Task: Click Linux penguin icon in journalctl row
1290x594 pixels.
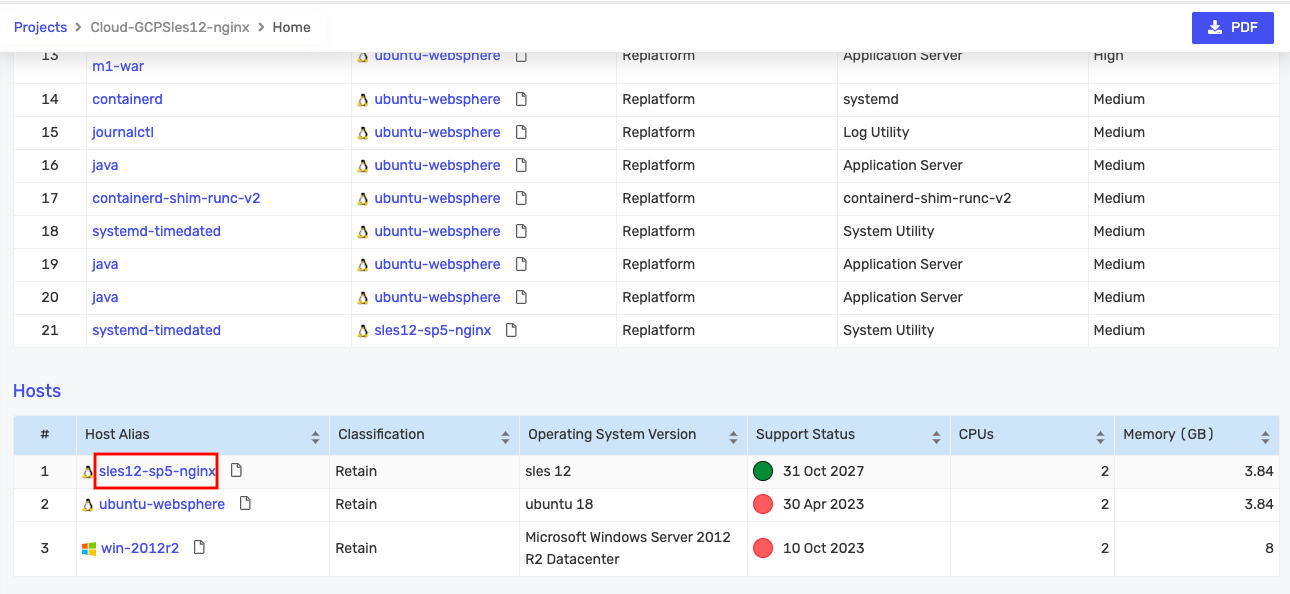Action: click(363, 132)
